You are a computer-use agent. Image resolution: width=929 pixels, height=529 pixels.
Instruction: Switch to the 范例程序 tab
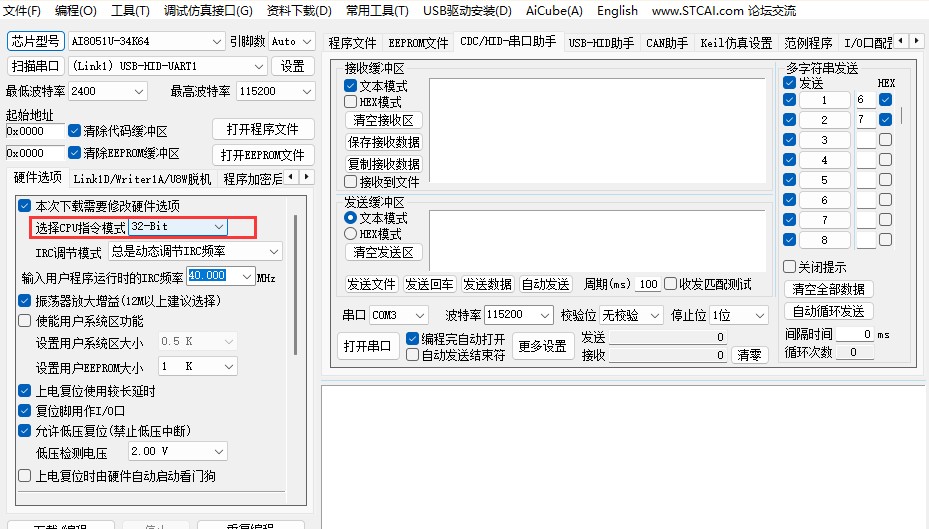pyautogui.click(x=808, y=43)
